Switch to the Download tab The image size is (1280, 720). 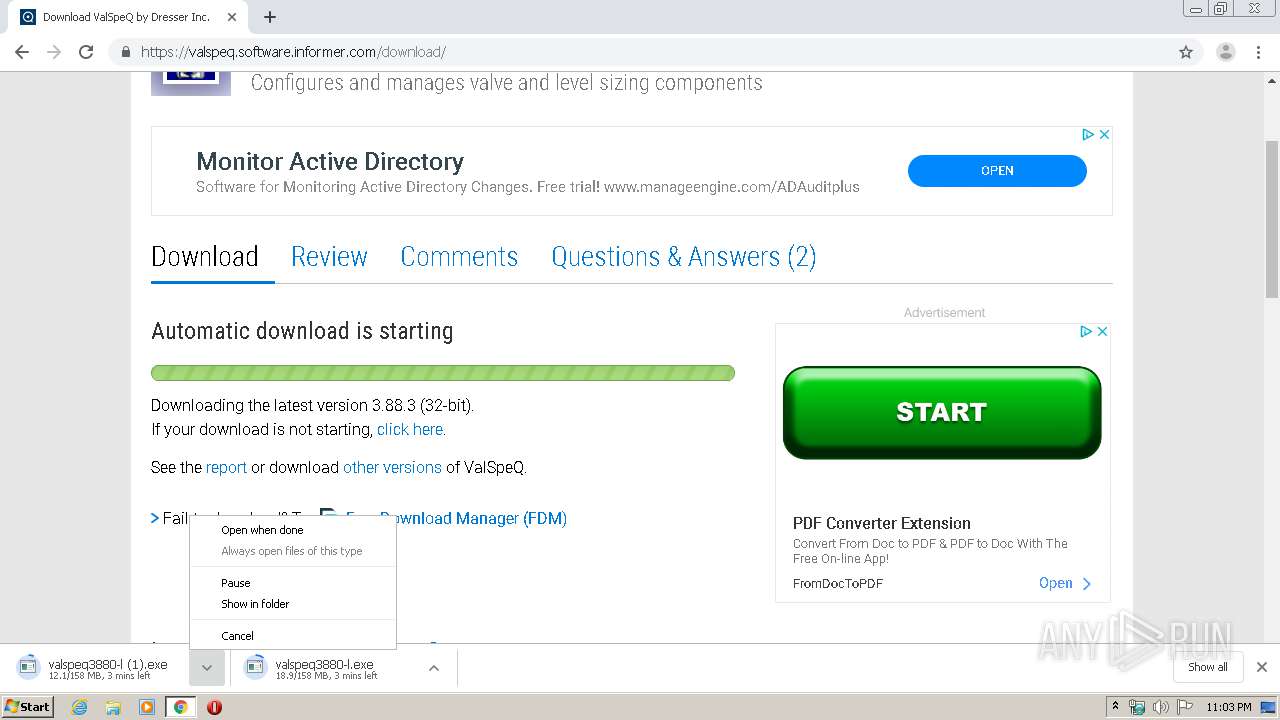205,257
